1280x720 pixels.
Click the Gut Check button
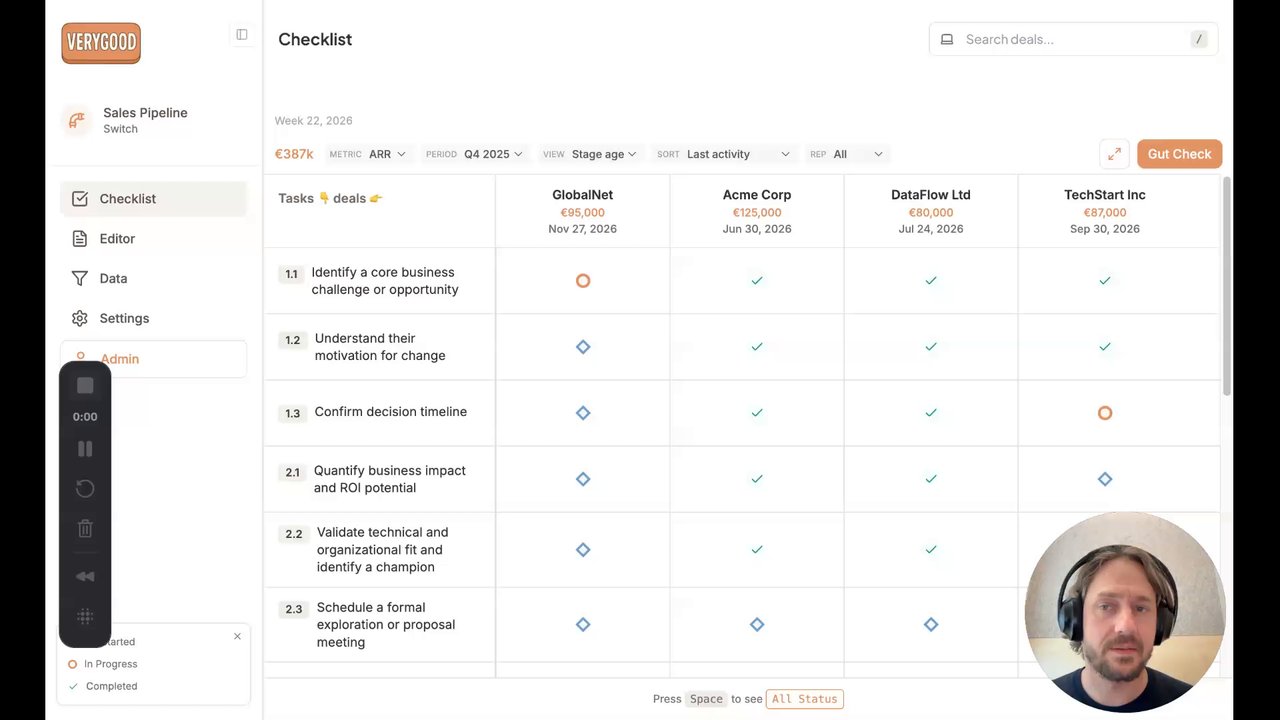[x=1179, y=154]
